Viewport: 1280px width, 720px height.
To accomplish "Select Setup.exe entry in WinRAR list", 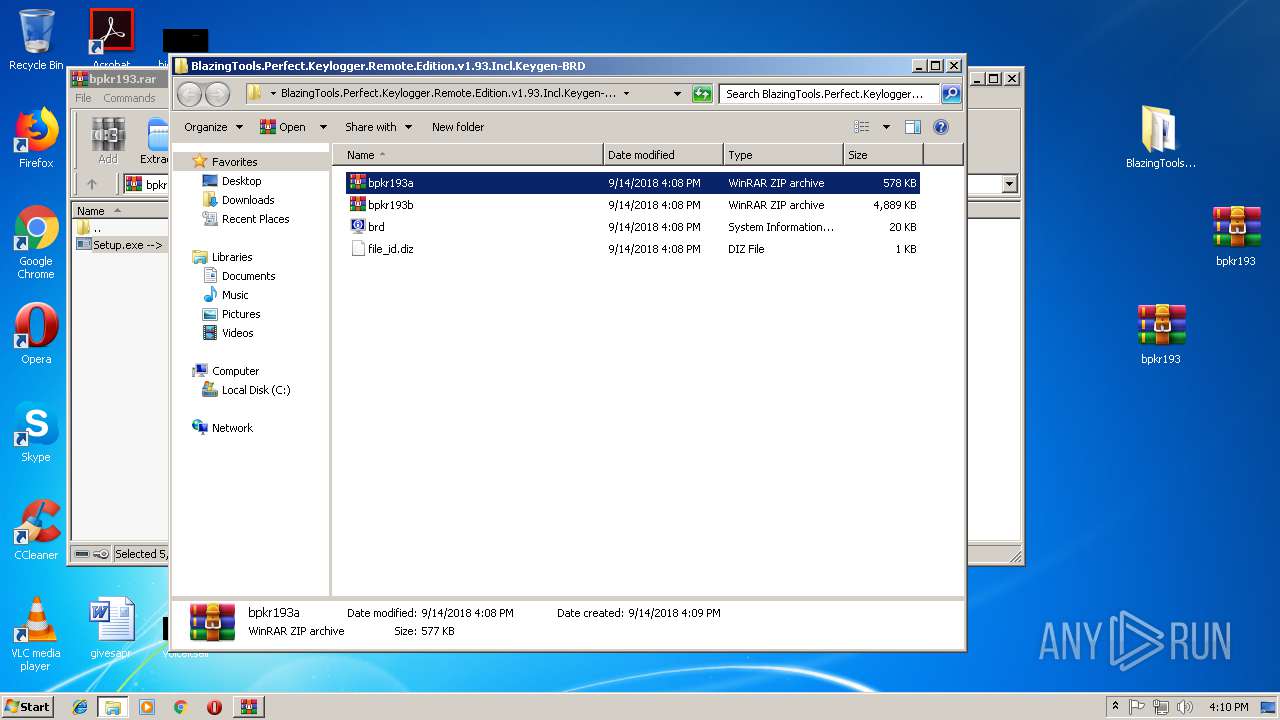I will pyautogui.click(x=121, y=245).
